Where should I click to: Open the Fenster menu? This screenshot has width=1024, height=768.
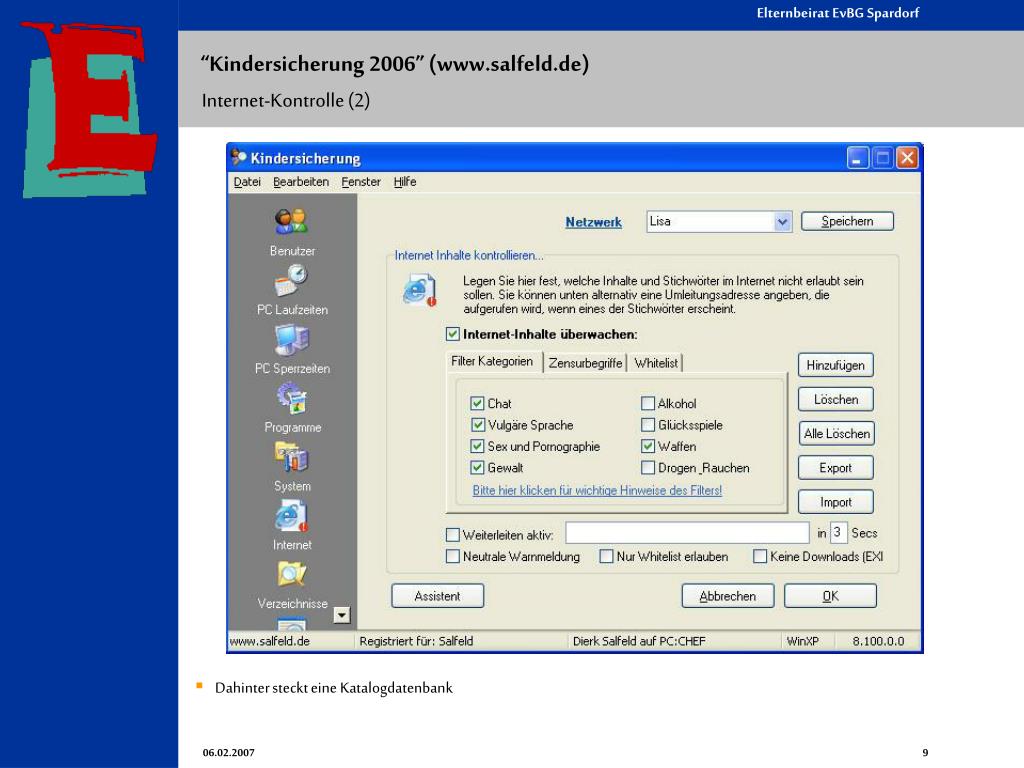pyautogui.click(x=361, y=182)
